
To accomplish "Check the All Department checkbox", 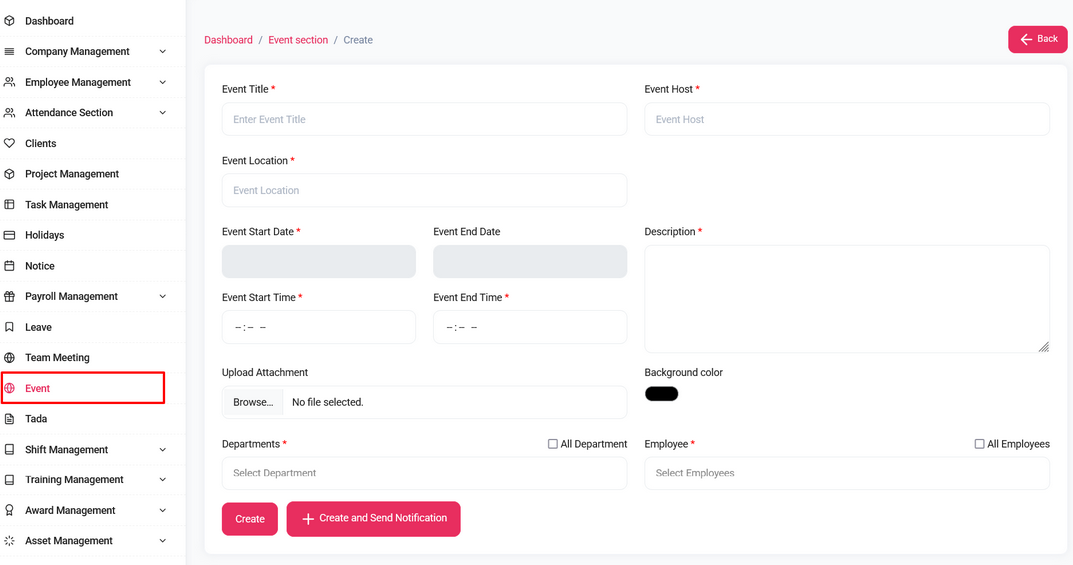I will click(552, 444).
